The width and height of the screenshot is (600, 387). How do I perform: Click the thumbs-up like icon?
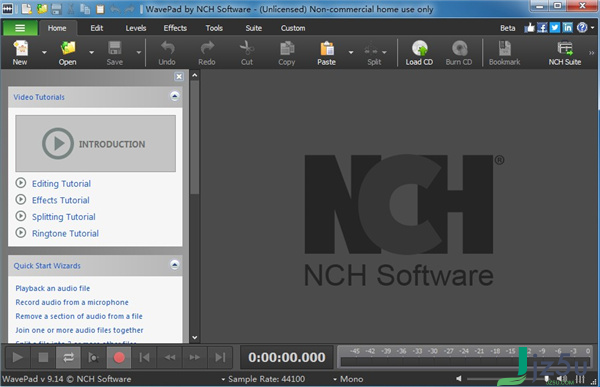click(530, 28)
